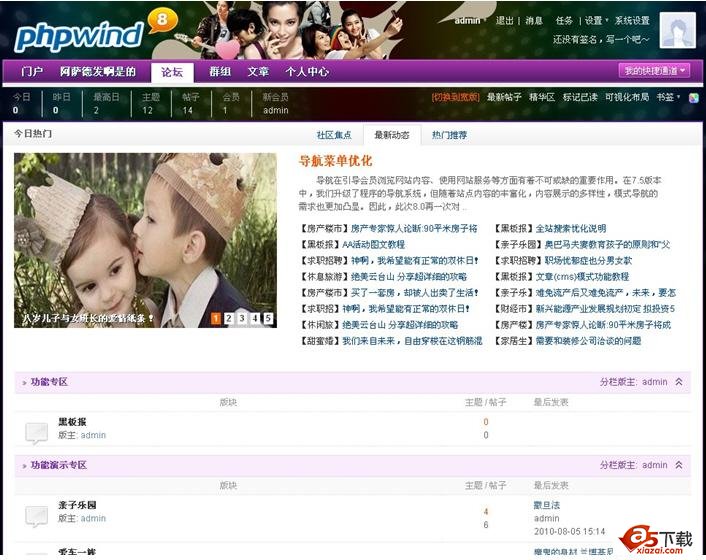This screenshot has width=706, height=560.
Task: Click the admin moderator link under 亲子乐园
Action: [93, 519]
